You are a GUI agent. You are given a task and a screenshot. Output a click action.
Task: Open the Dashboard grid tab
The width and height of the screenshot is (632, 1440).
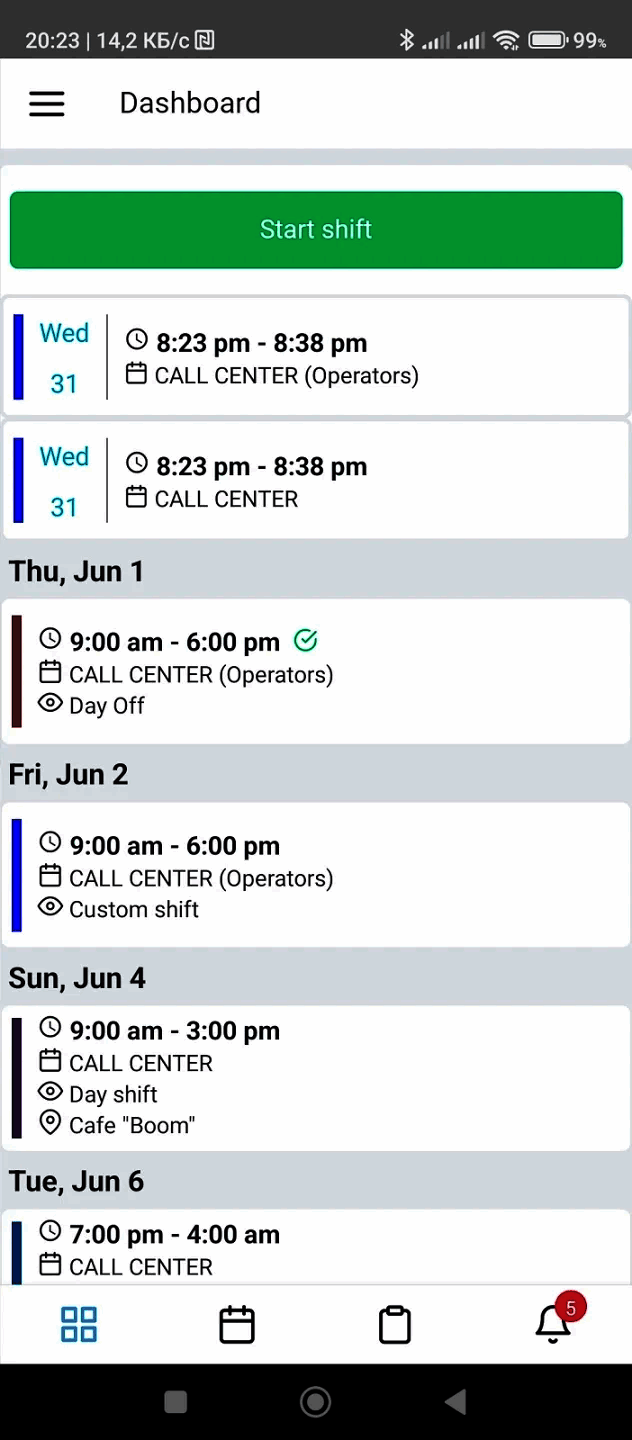coord(79,1324)
